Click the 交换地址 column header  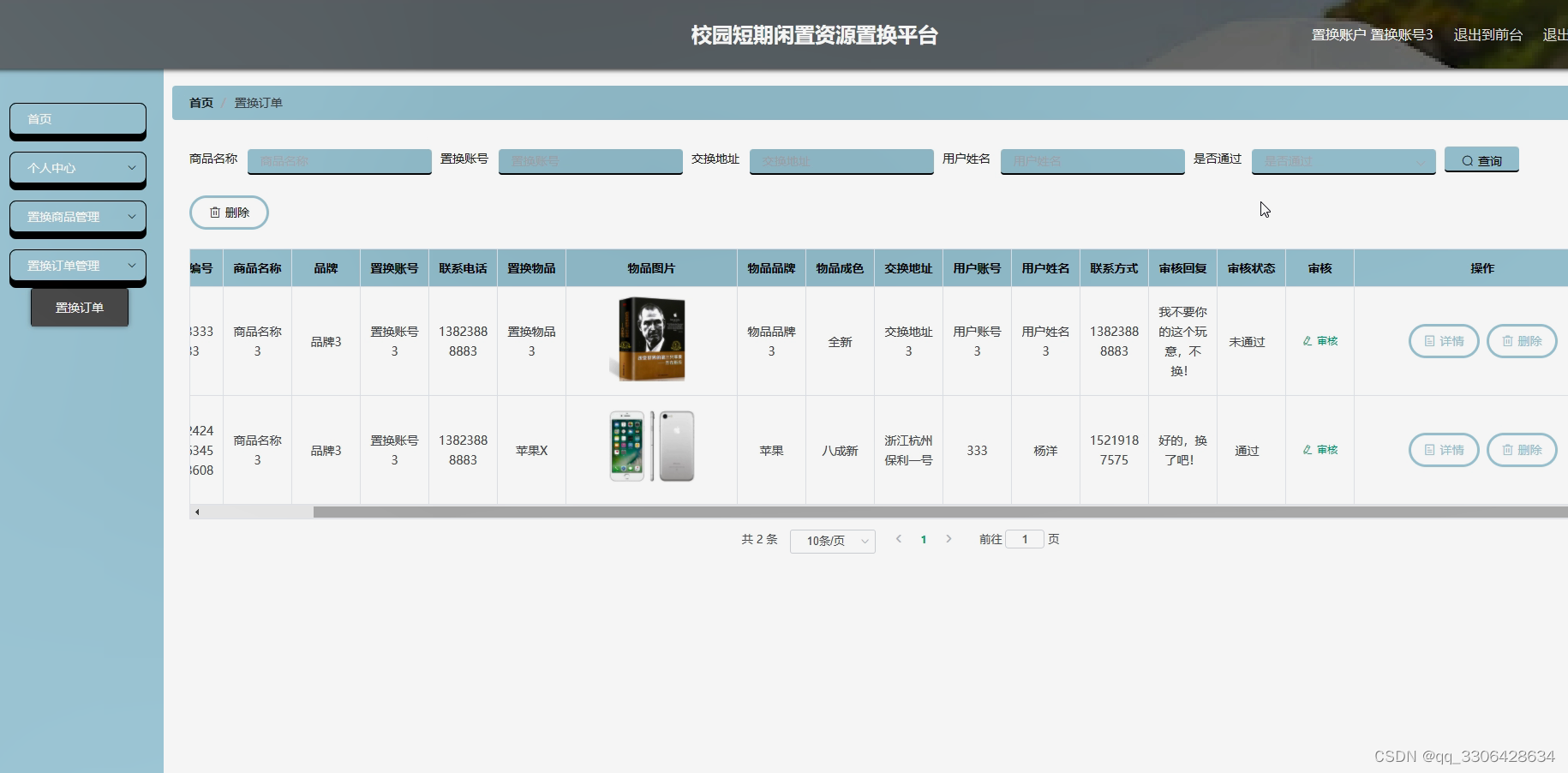[908, 268]
